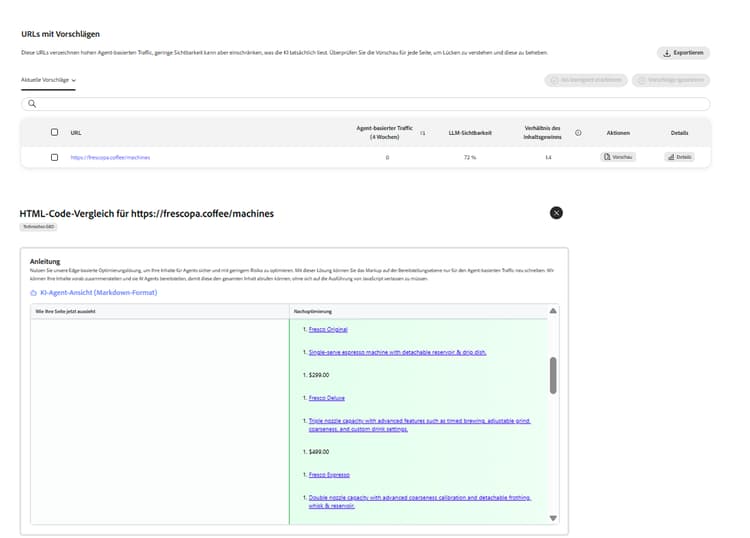Click the URLs mit Vorschlägen heading
This screenshot has width=750, height=538.
(x=60, y=34)
